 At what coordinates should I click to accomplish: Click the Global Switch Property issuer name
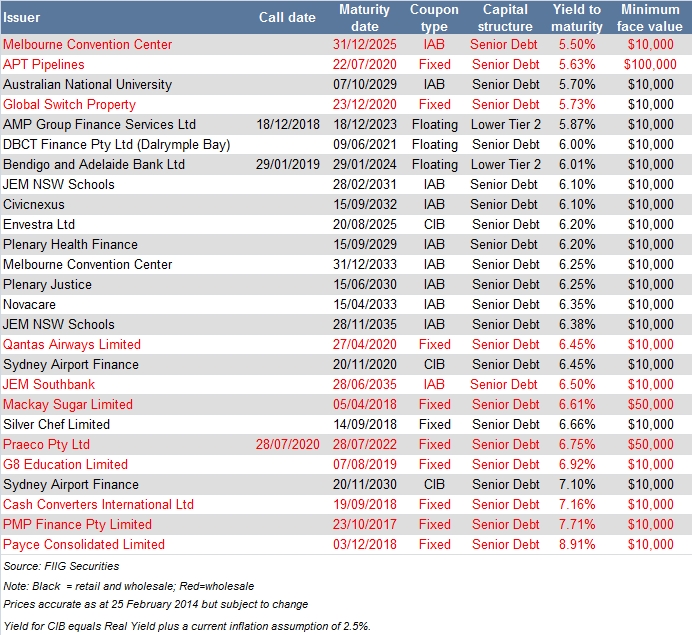pos(69,104)
